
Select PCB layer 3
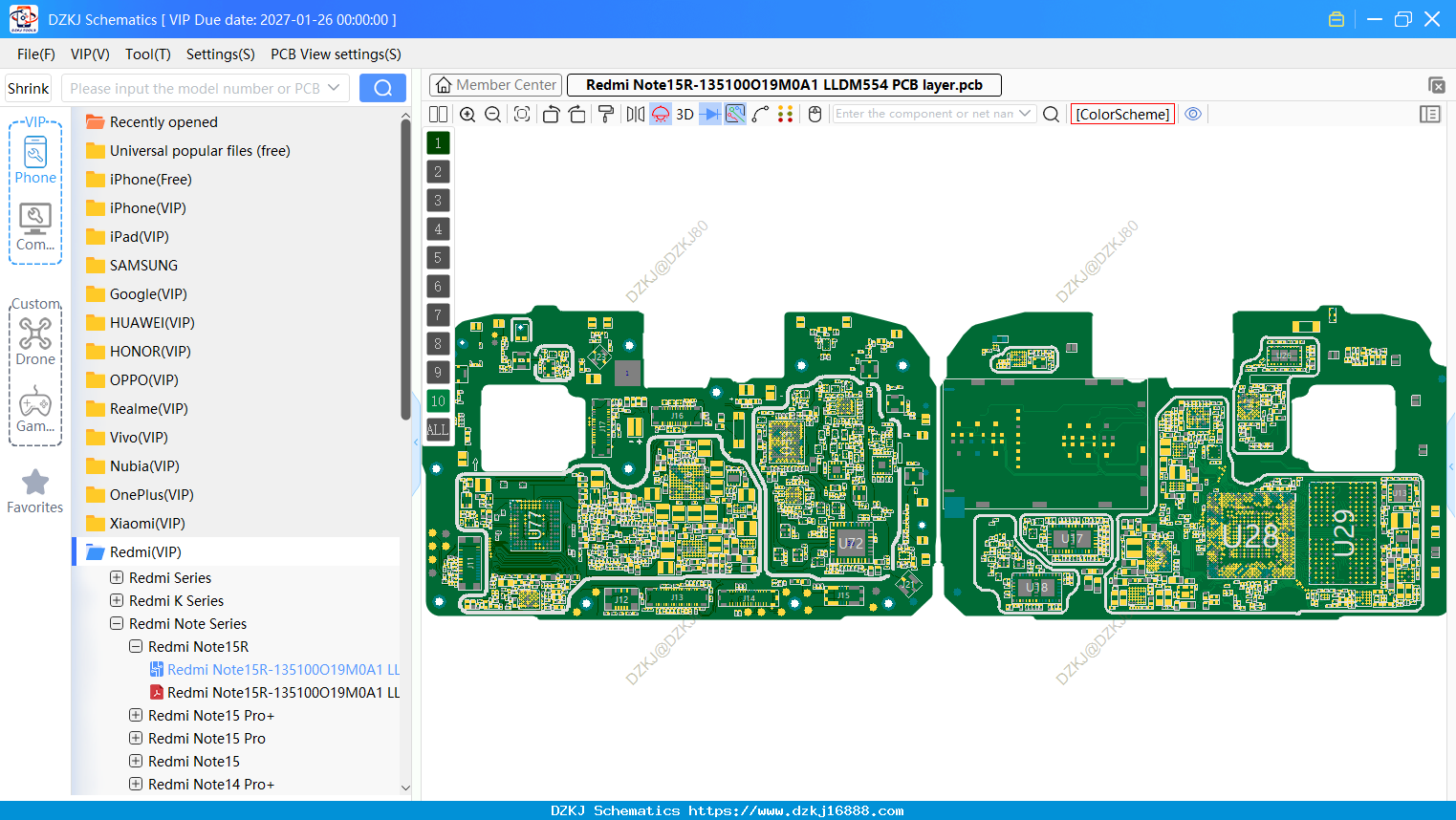438,201
